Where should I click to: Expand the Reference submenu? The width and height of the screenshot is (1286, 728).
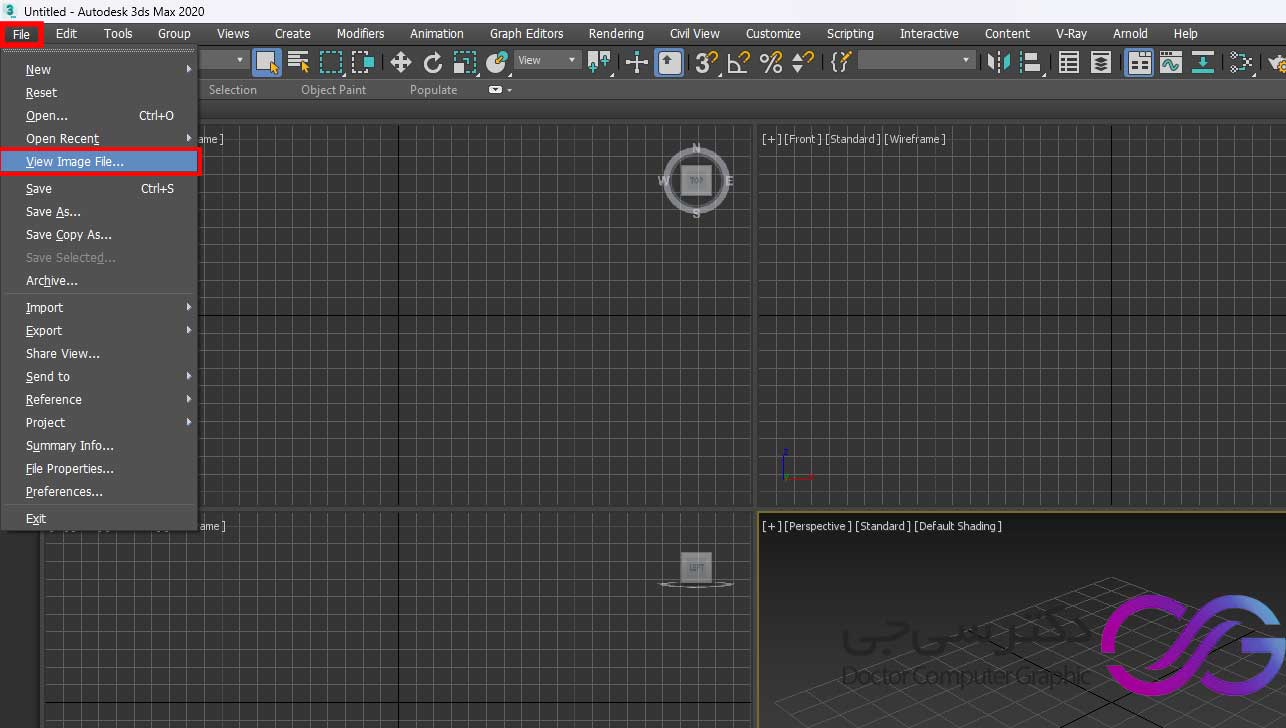(100, 400)
